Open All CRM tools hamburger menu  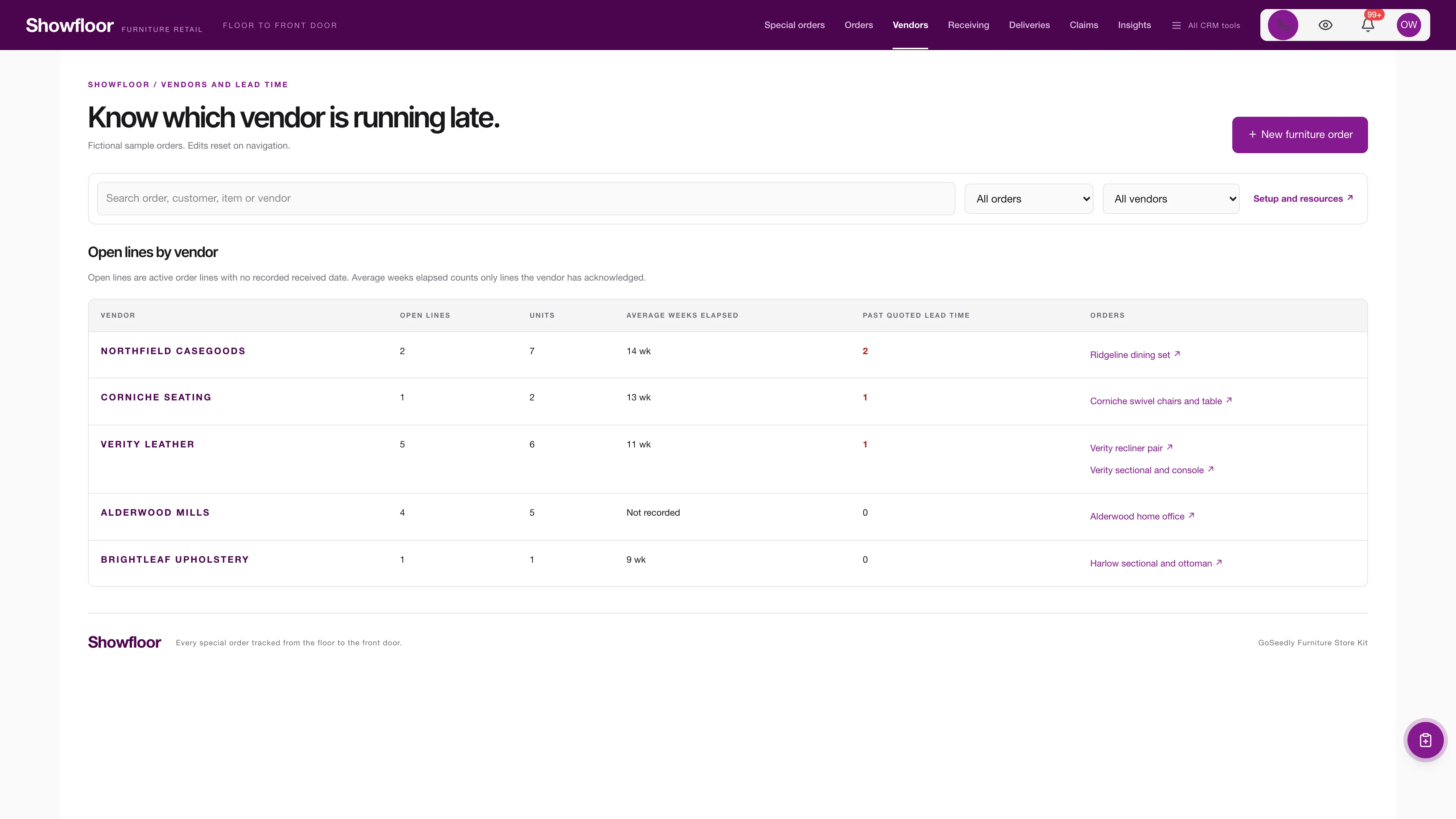[1206, 25]
